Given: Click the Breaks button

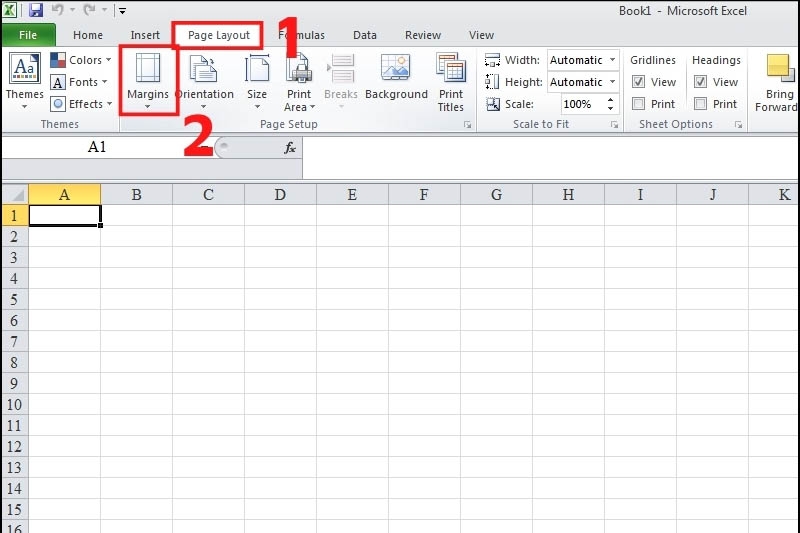Looking at the screenshot, I should point(341,81).
